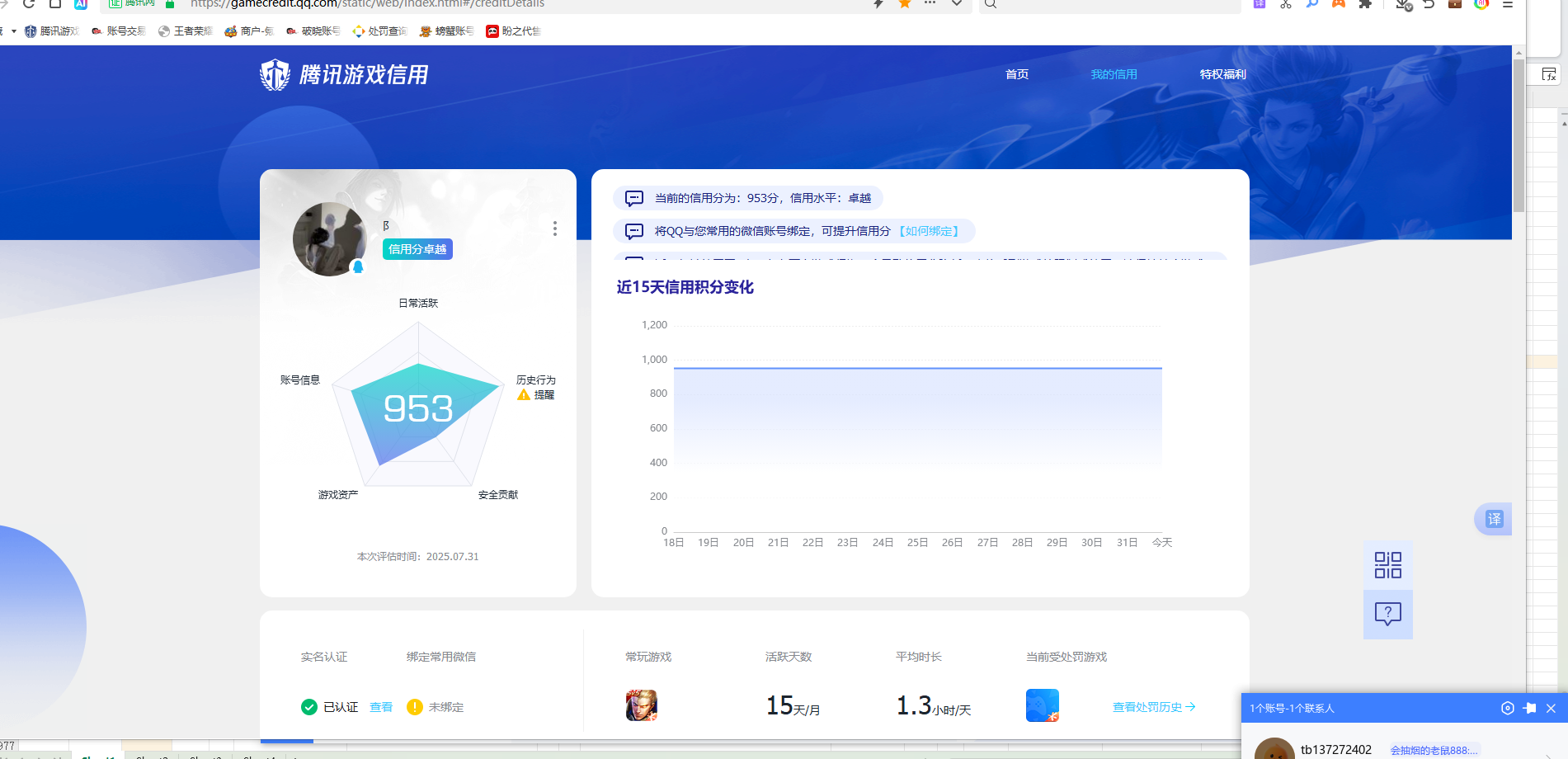Open the 破晓账号 bookmark
The height and width of the screenshot is (759, 1568).
(313, 31)
